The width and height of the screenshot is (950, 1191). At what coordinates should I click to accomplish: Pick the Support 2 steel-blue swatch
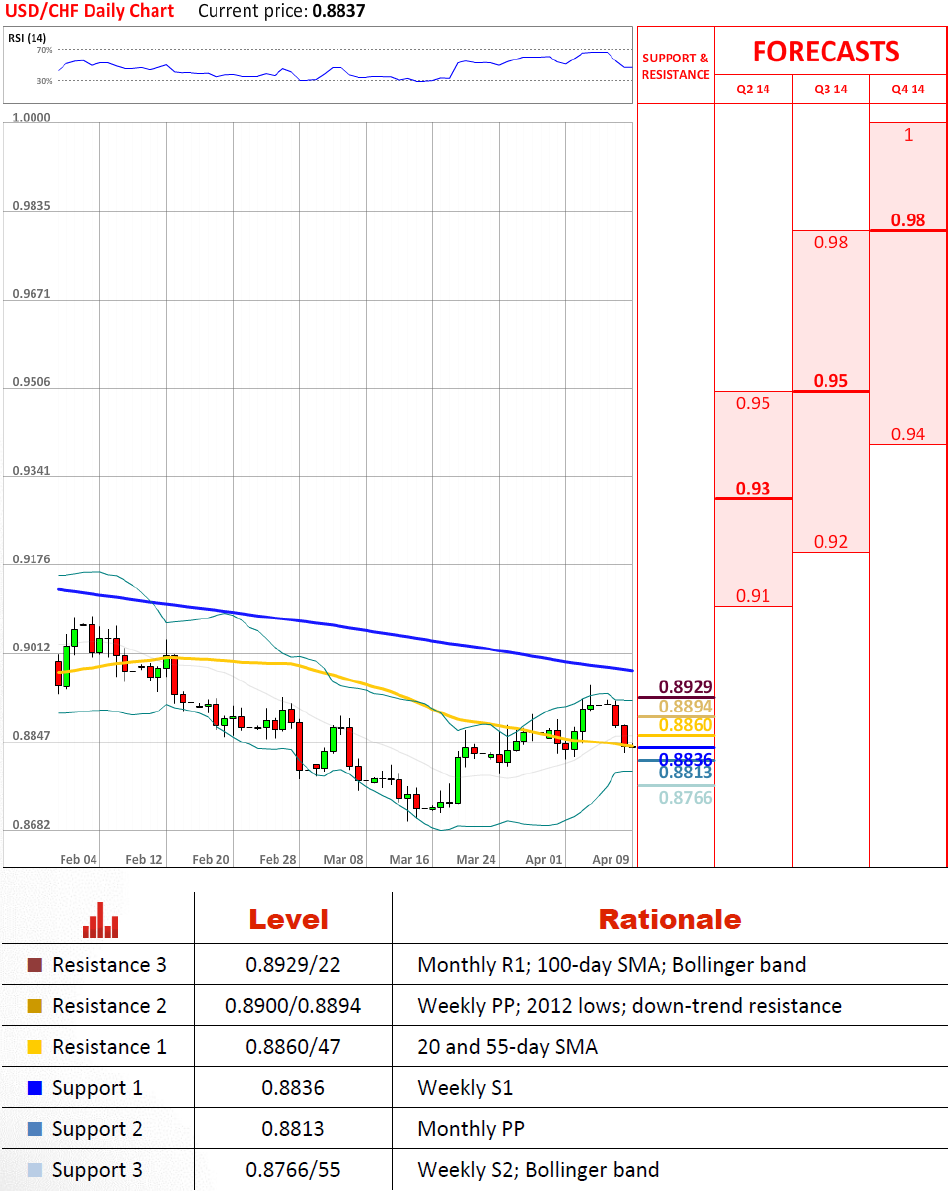tap(35, 1129)
